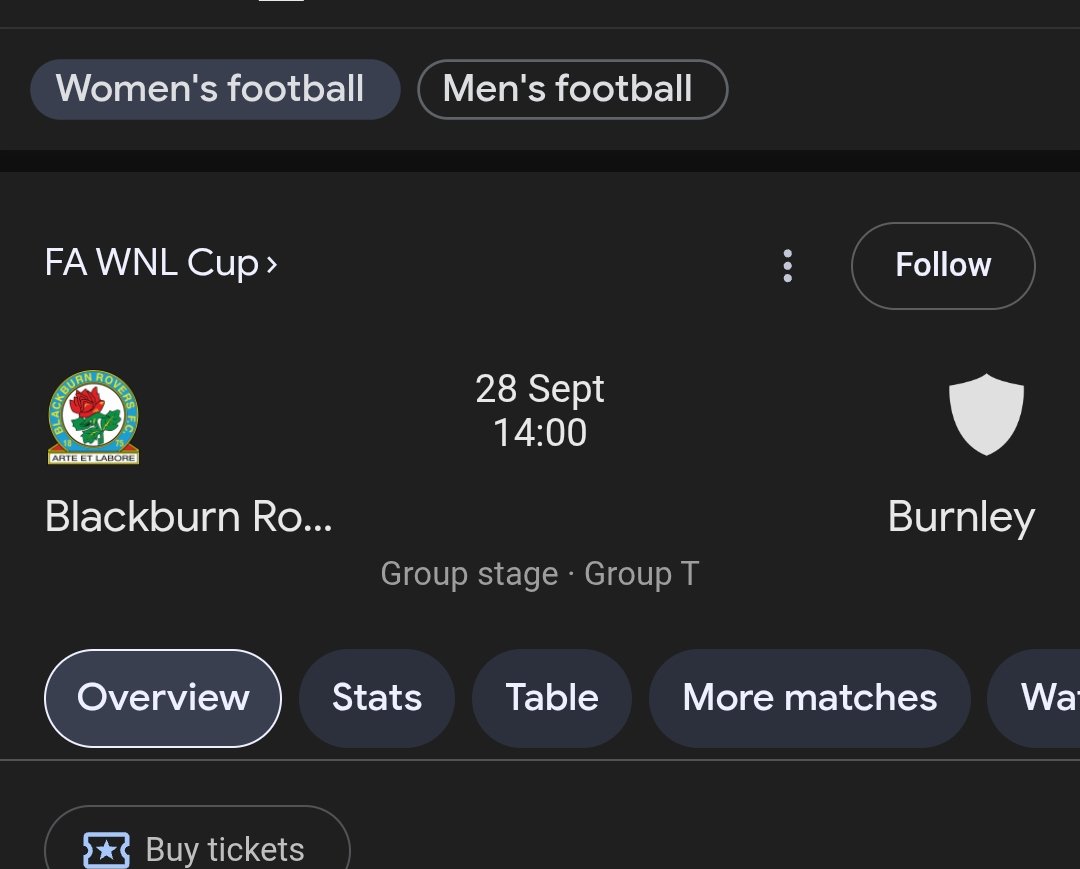
Task: Click the Blackburn Rovers club crest
Action: pos(94,417)
